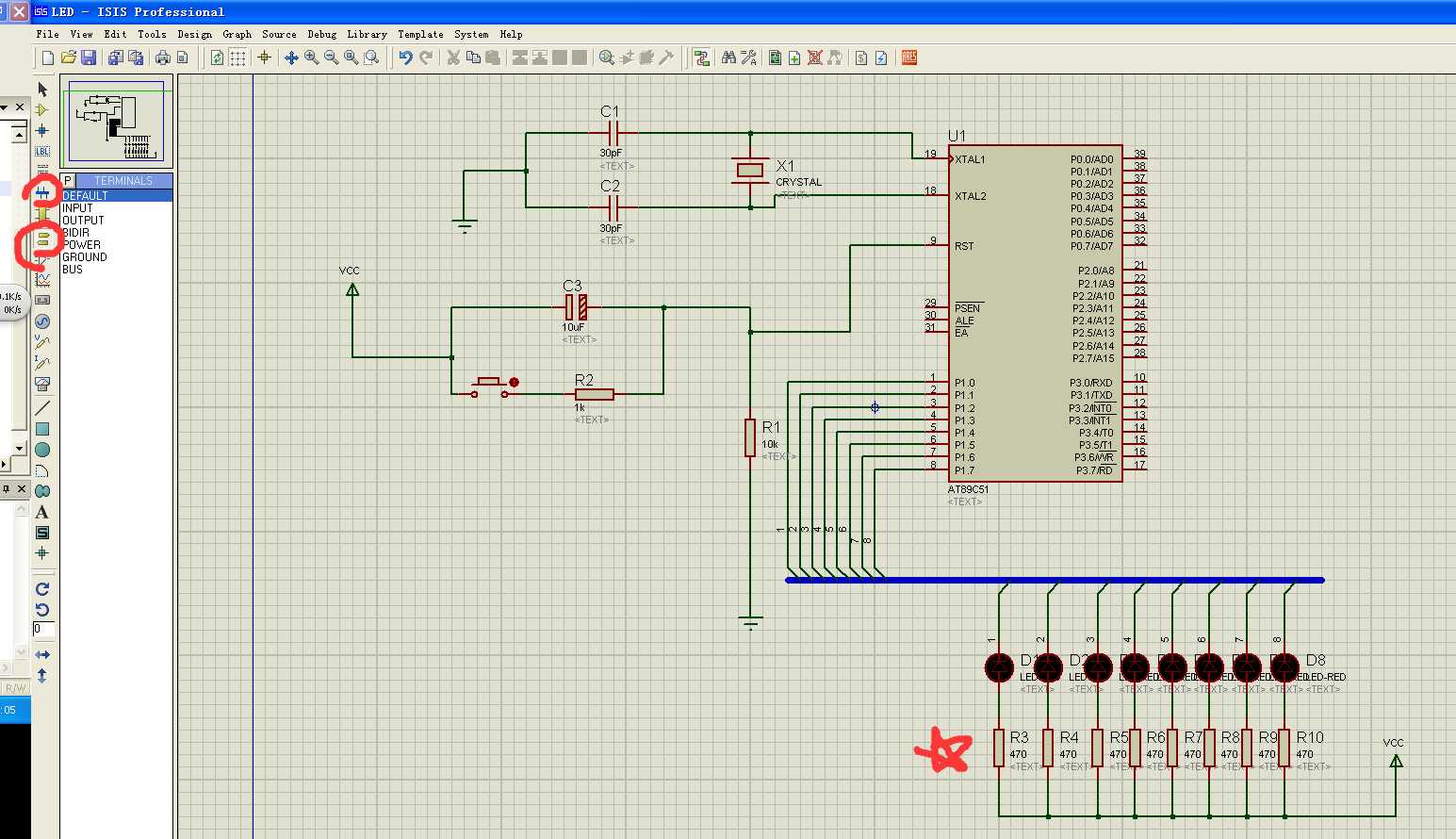Toggle the grid display
The width and height of the screenshot is (1456, 839).
(238, 58)
